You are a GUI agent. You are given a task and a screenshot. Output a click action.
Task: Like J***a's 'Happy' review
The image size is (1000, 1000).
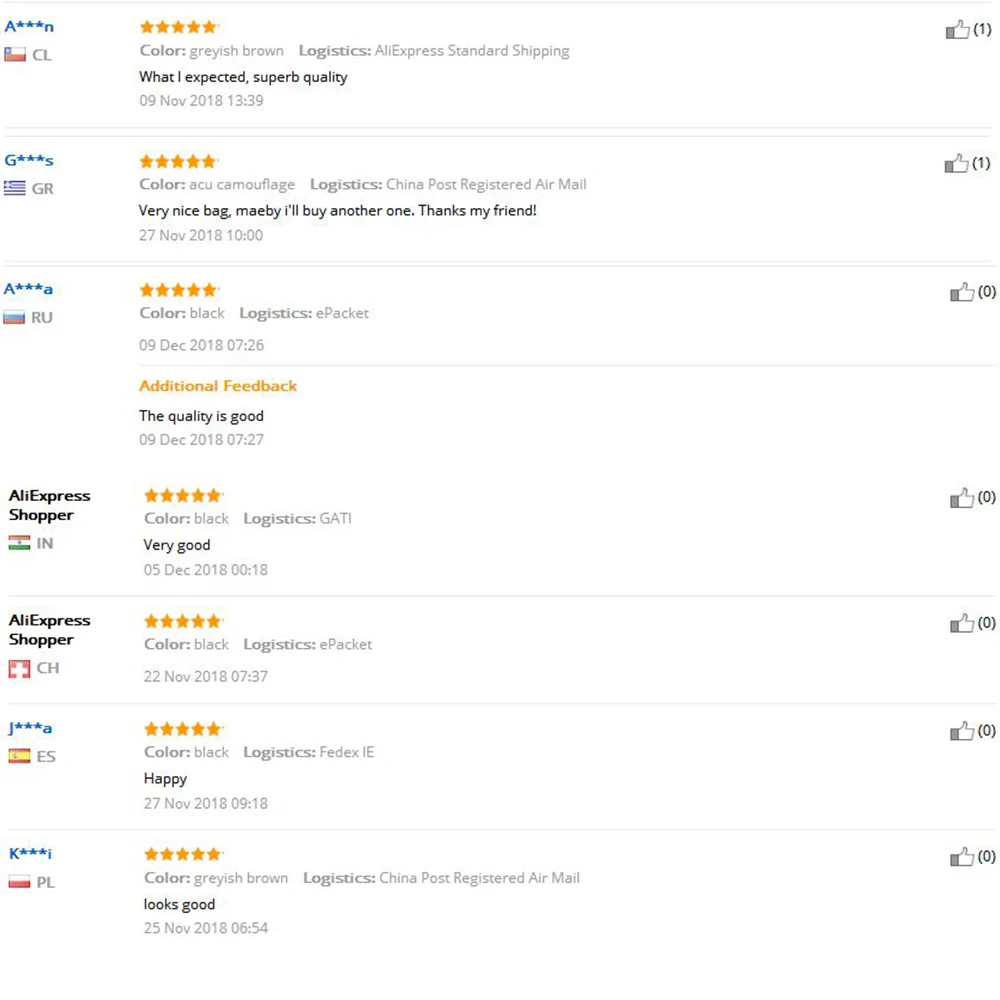(x=961, y=732)
